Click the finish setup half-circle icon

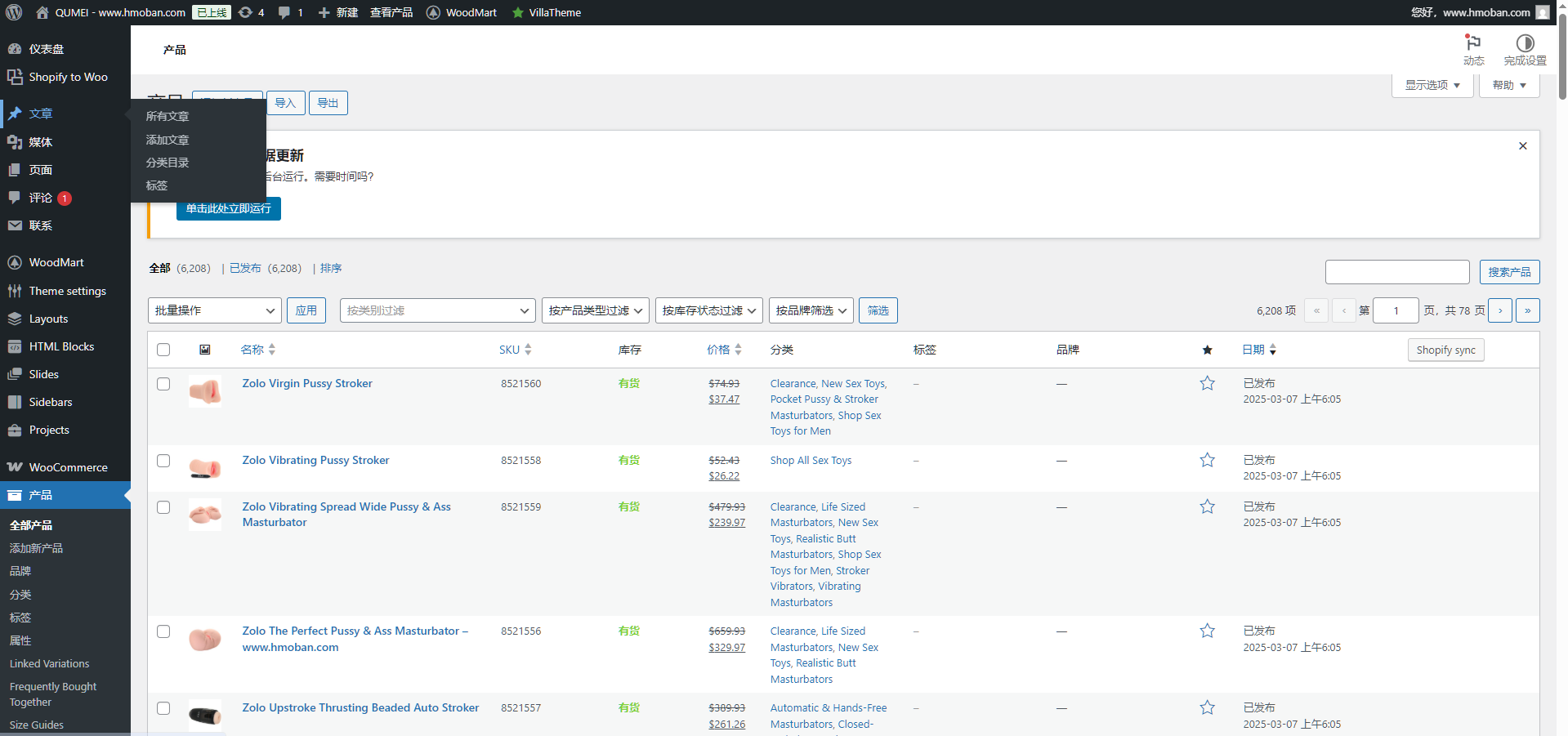(x=1525, y=43)
